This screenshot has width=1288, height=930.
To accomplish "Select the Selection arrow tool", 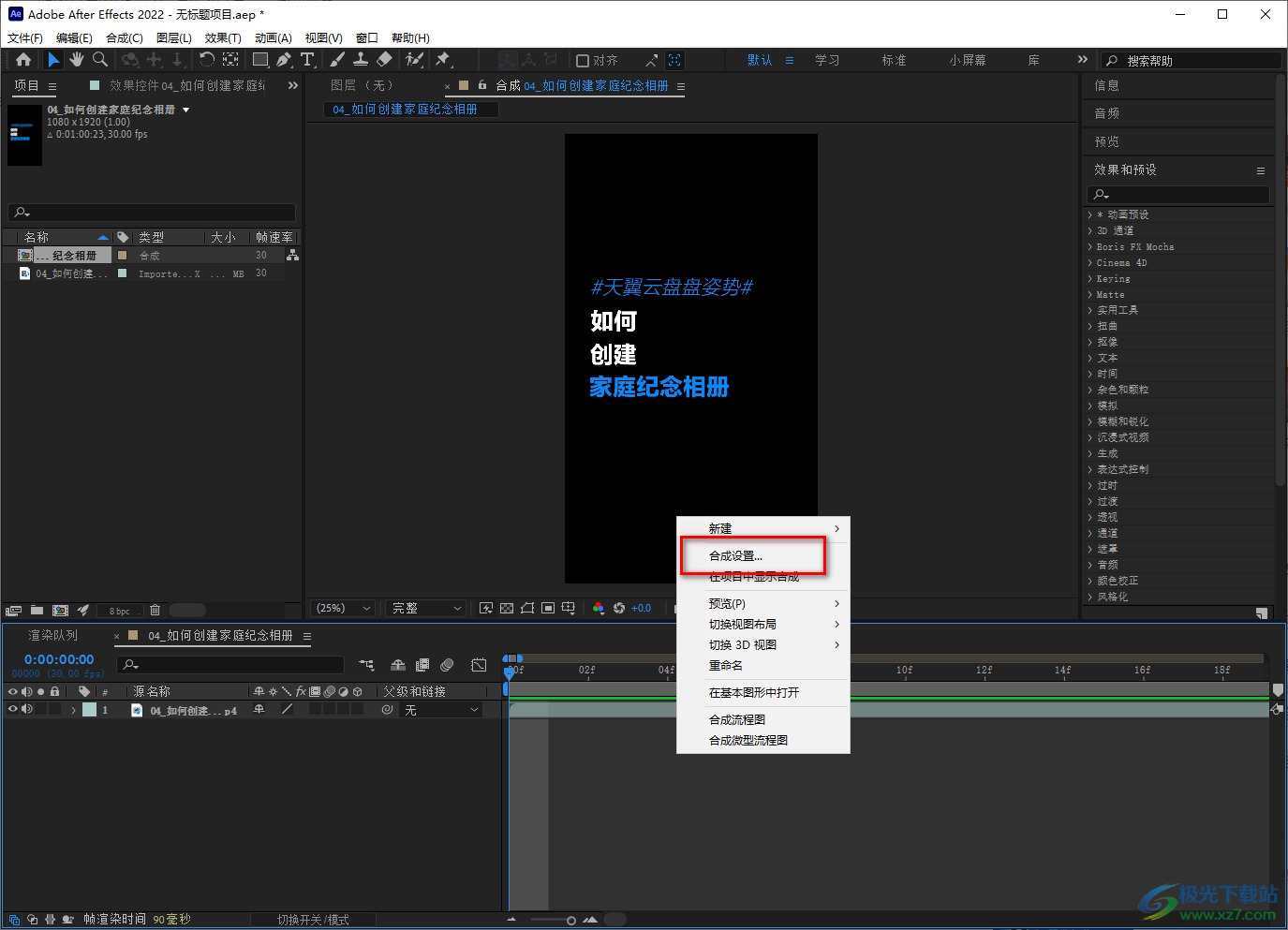I will (x=53, y=60).
